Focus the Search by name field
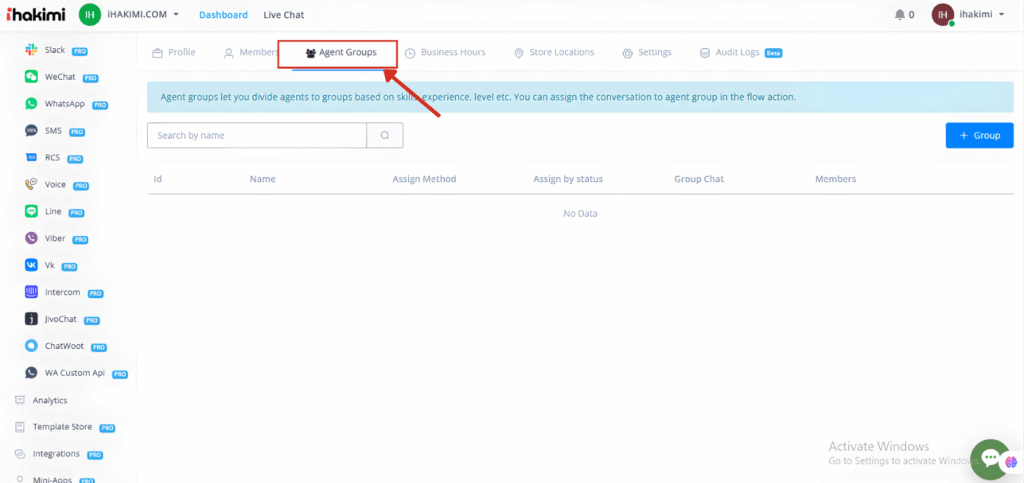 click(256, 135)
